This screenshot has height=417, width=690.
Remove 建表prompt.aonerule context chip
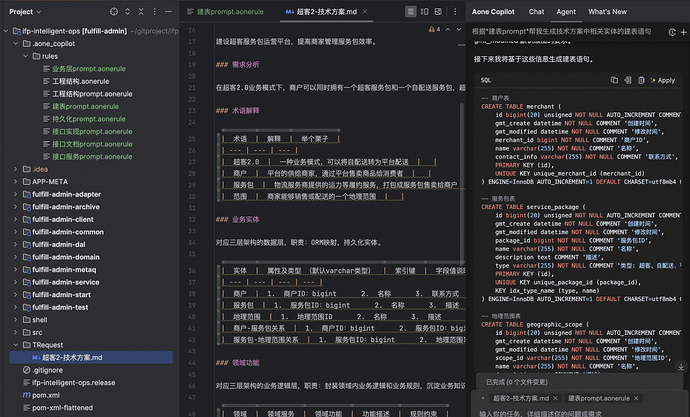pos(636,398)
